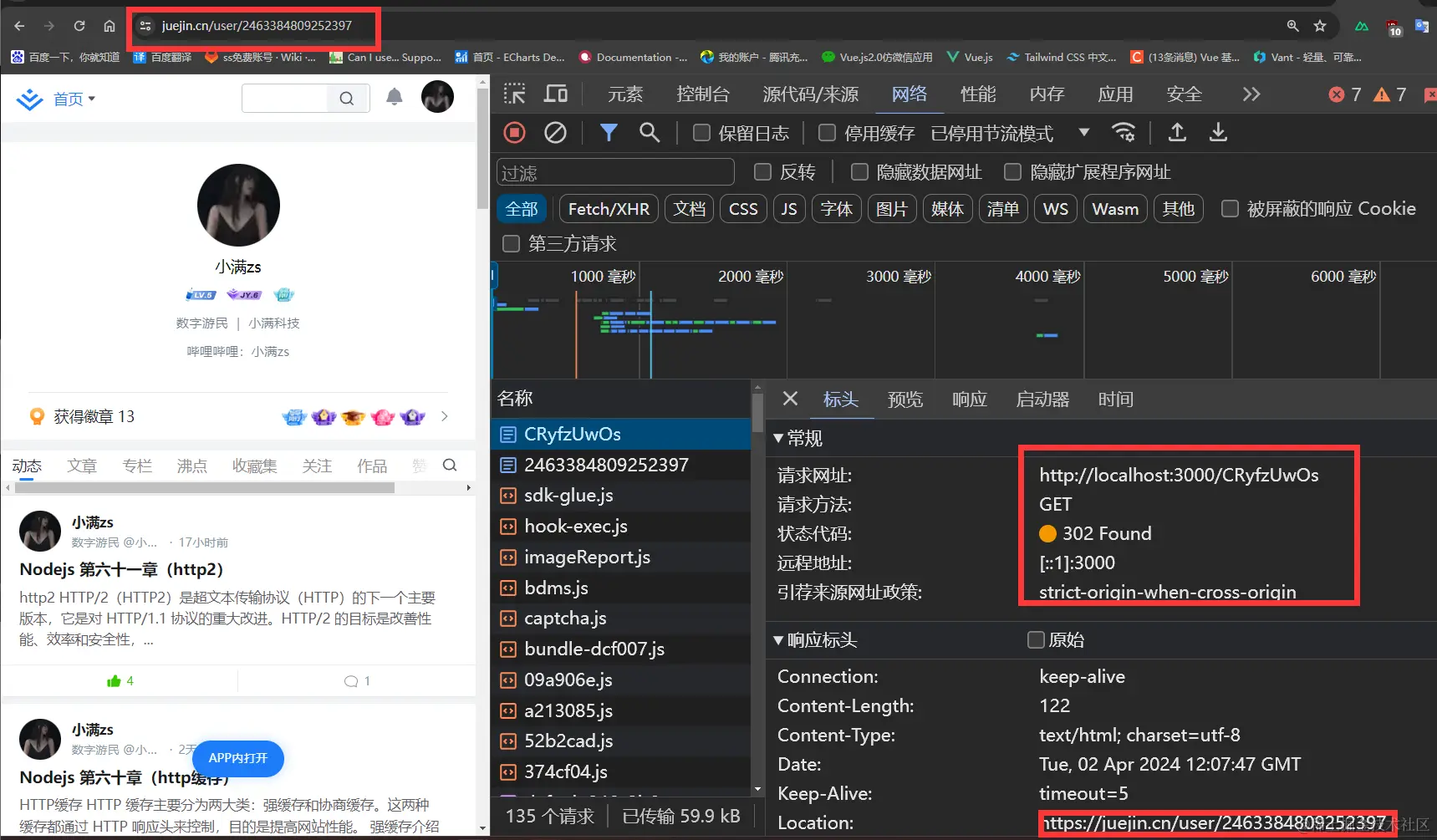1437x840 pixels.
Task: Click the Juejin page vertical scrollbar
Action: tap(482, 147)
